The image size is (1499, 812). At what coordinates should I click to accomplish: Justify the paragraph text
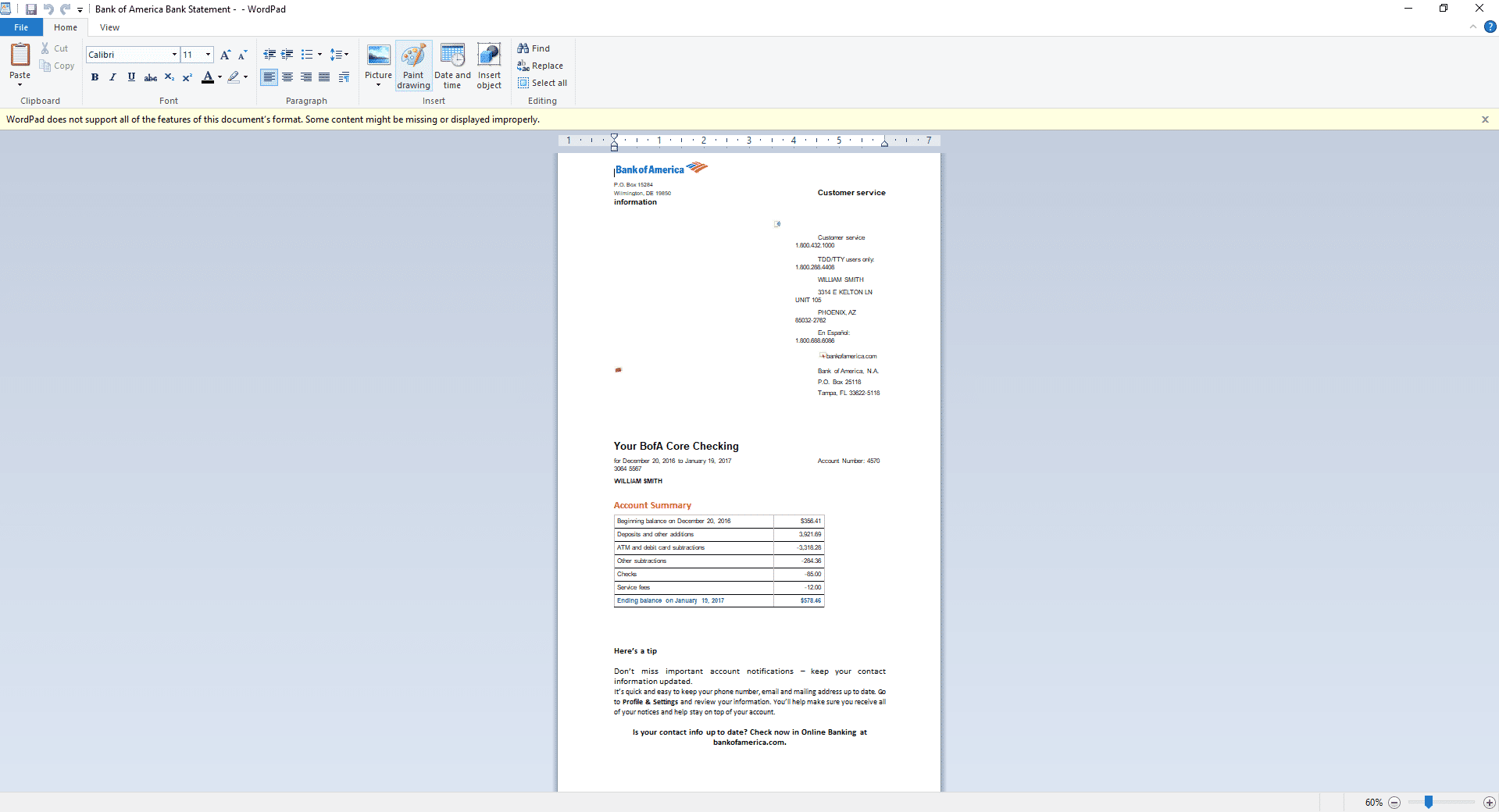point(324,77)
